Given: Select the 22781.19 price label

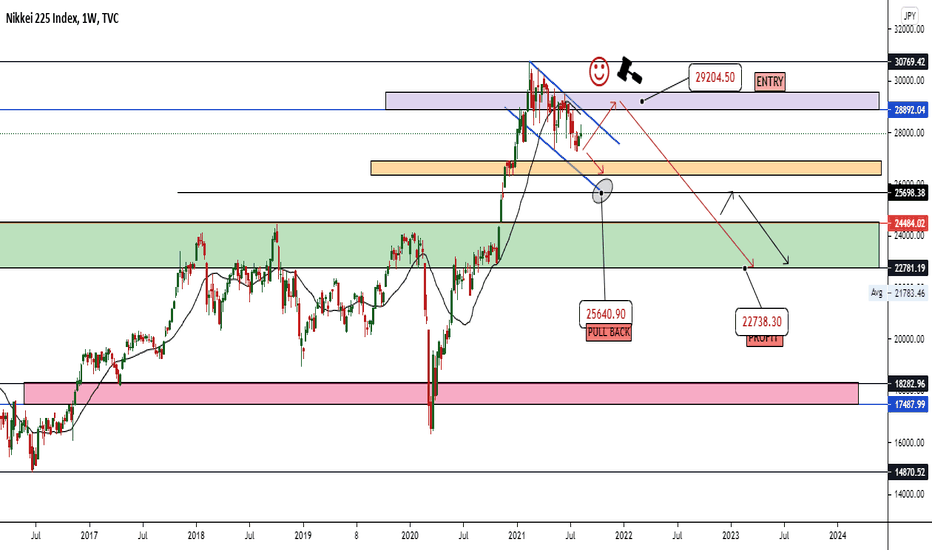Looking at the screenshot, I should (909, 268).
